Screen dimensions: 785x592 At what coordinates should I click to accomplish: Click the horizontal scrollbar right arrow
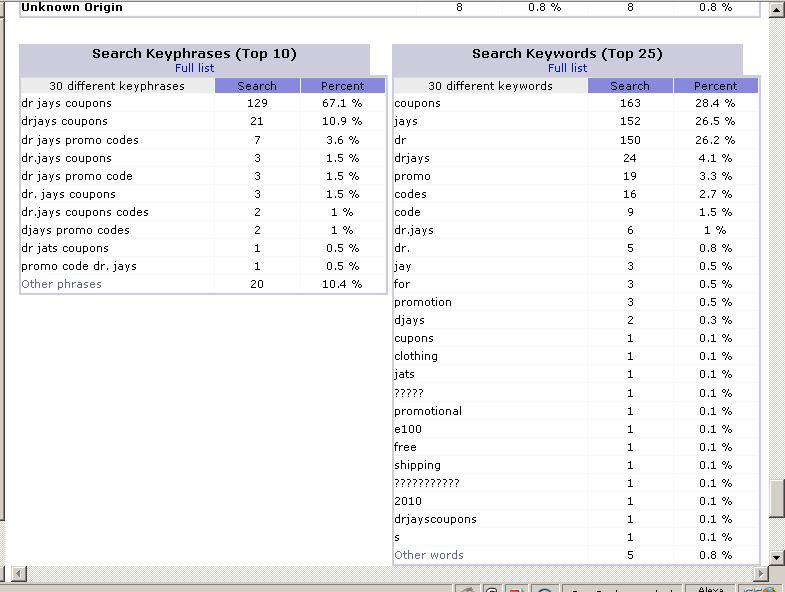point(760,573)
